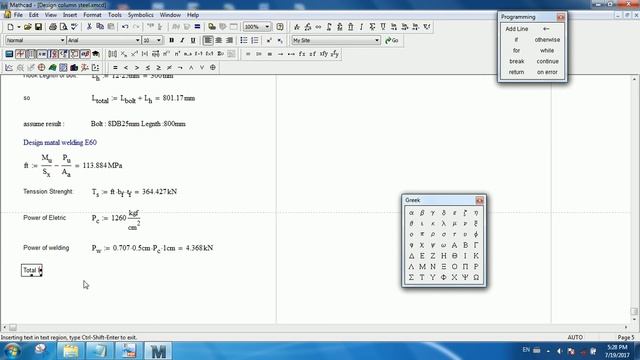
Task: Close the Greek palette
Action: click(479, 200)
